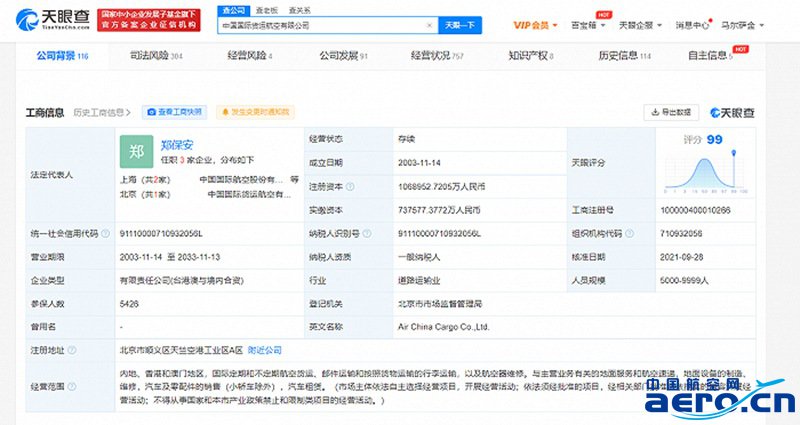Open the 中国国际航空股份有… company link
The height and width of the screenshot is (425, 800).
pos(241,180)
